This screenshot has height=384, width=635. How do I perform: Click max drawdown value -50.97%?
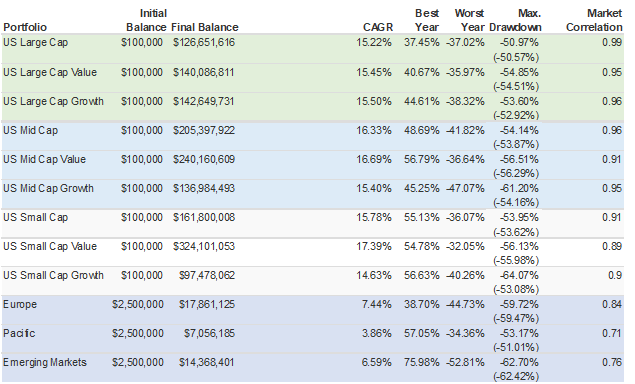coord(519,43)
